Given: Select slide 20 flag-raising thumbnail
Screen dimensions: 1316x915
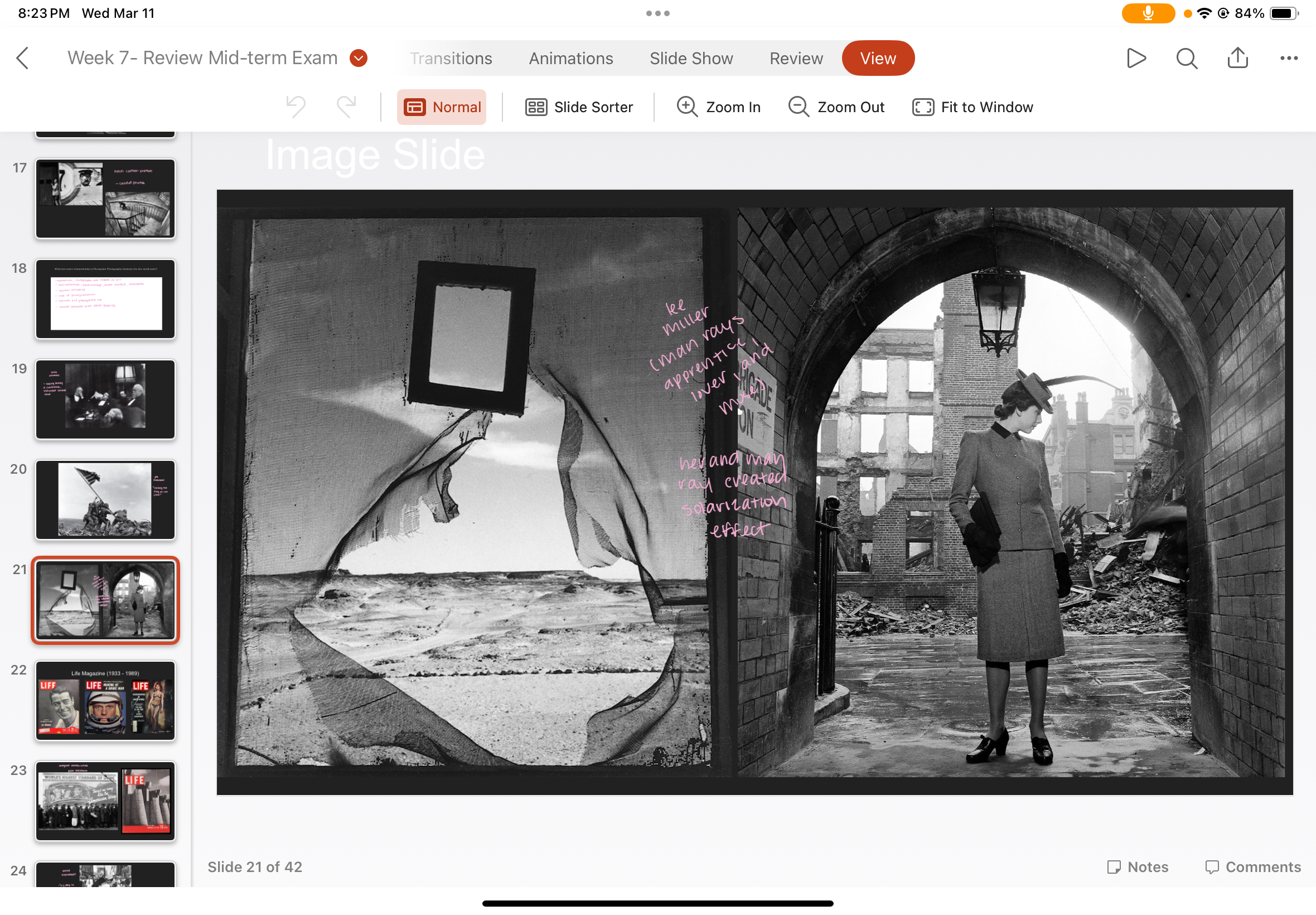Looking at the screenshot, I should coord(105,499).
